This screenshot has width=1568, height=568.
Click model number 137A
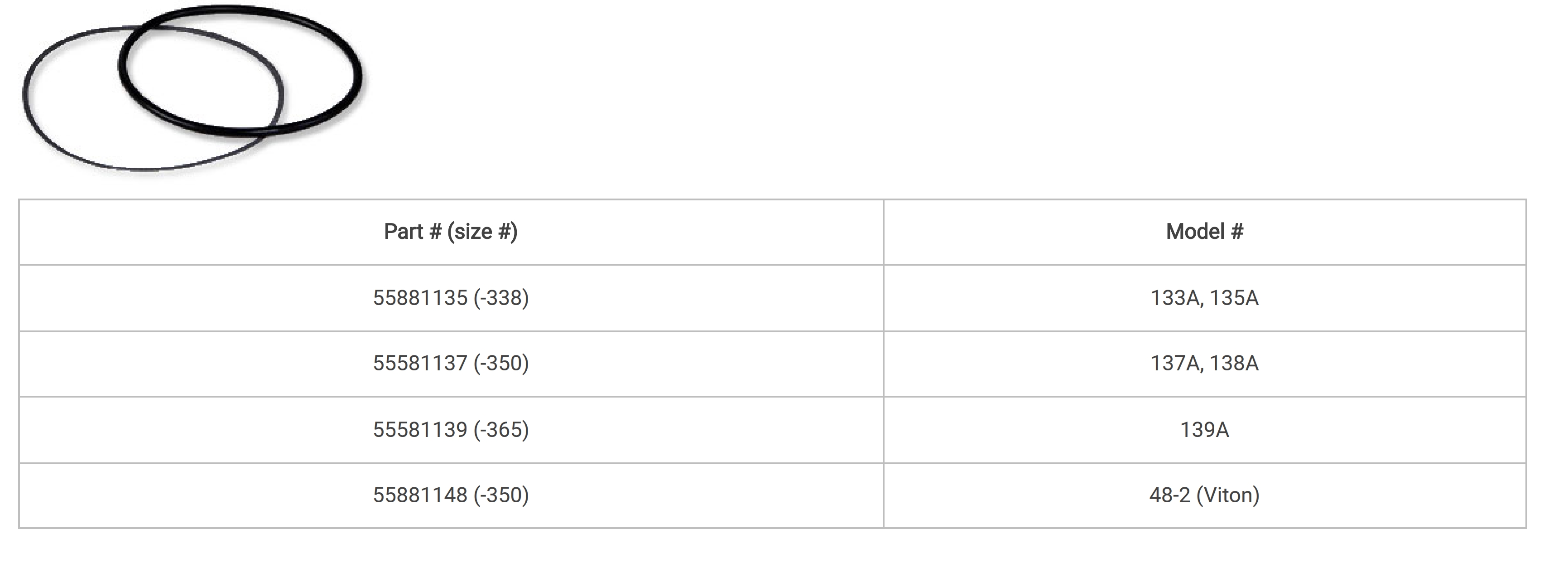point(1175,363)
